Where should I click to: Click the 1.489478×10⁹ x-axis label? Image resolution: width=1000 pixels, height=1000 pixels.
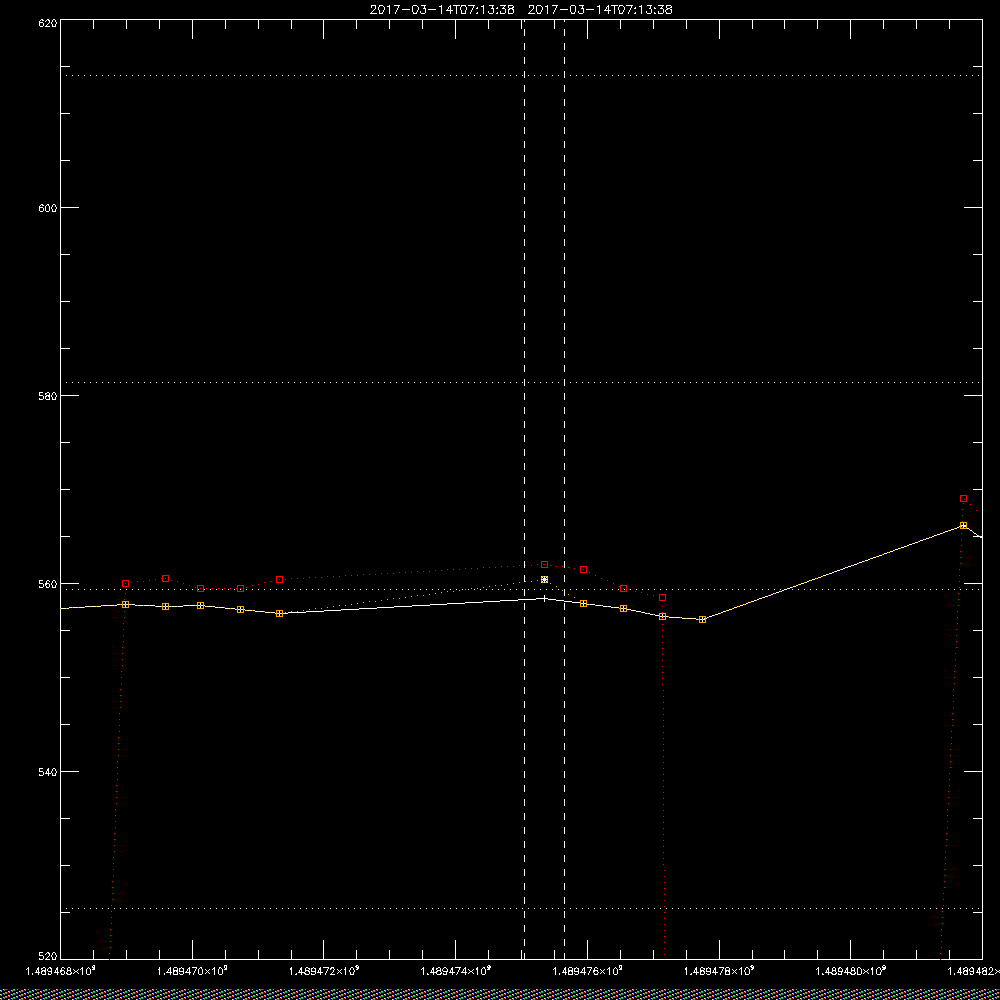(x=719, y=971)
